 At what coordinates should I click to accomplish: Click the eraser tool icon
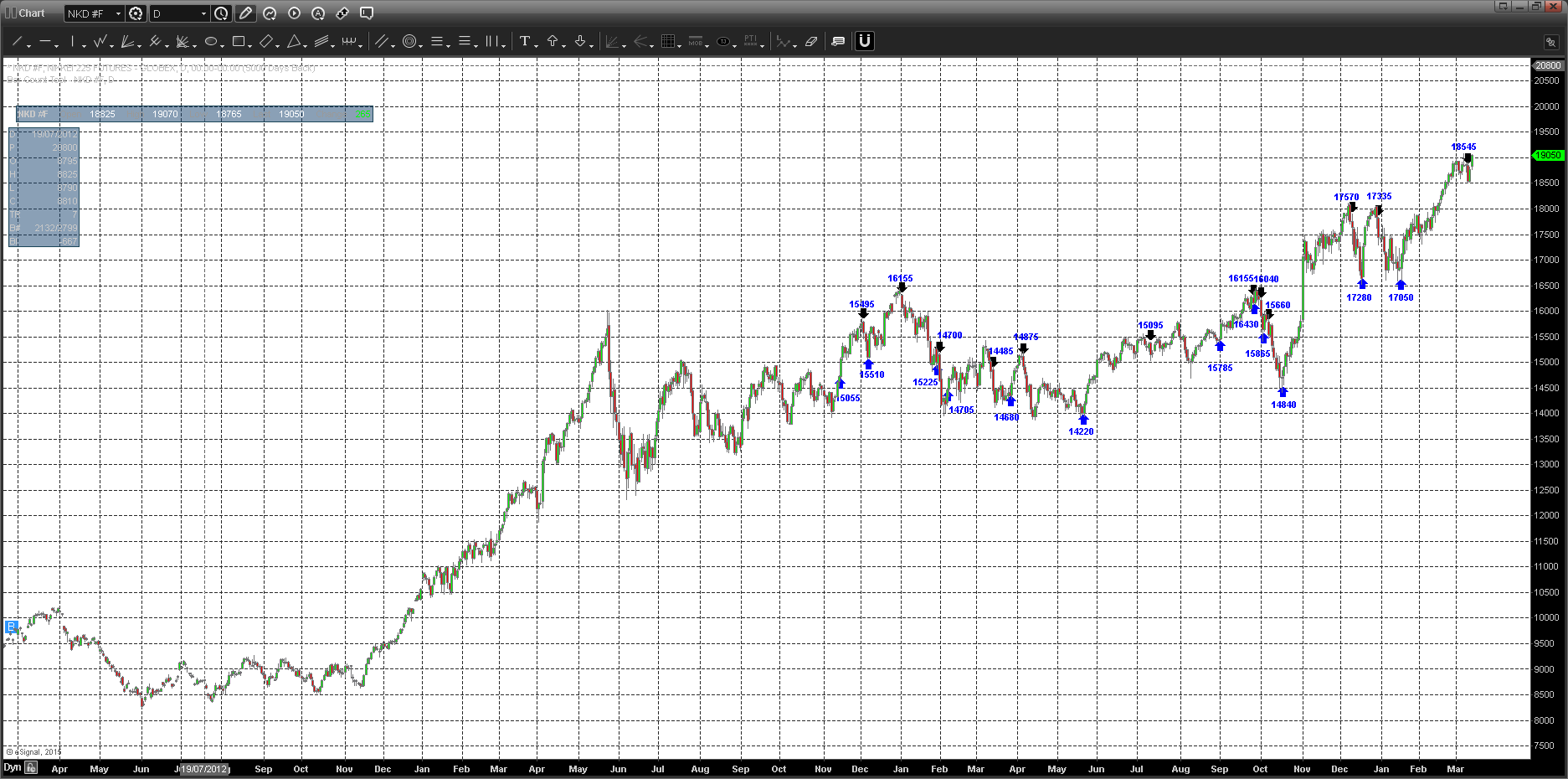tap(810, 41)
